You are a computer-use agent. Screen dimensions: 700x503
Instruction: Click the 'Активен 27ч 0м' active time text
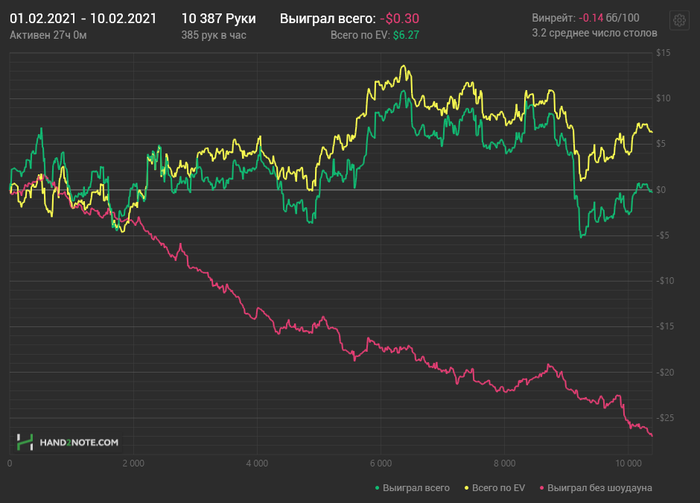point(48,35)
